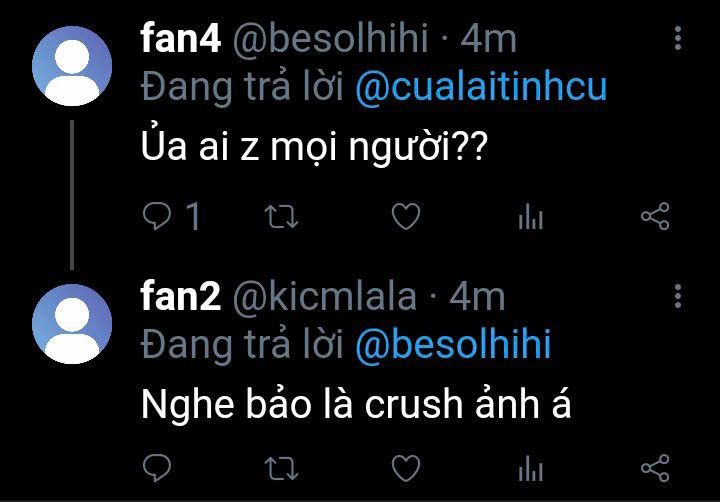Open more options for fan2's tweet
Viewport: 720px width, 502px height.
pos(679,296)
